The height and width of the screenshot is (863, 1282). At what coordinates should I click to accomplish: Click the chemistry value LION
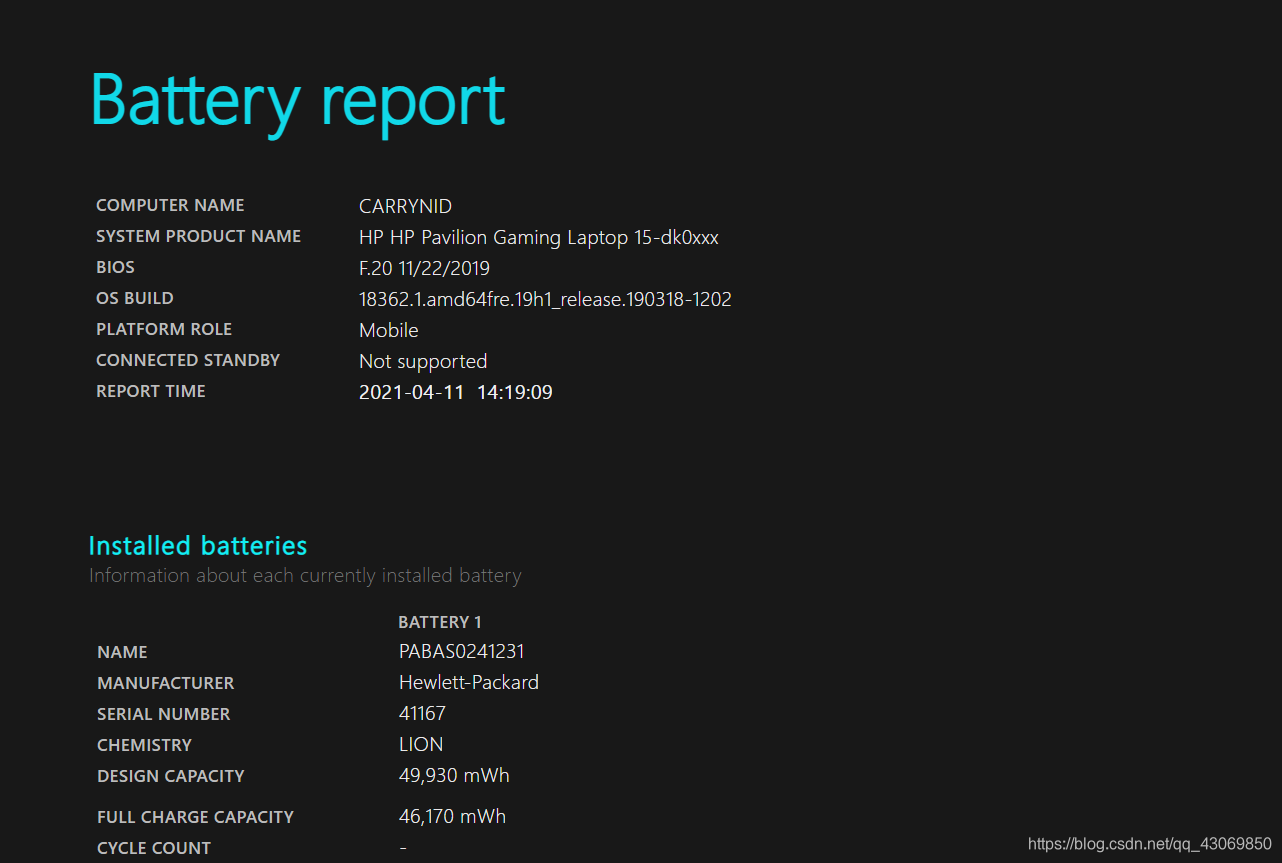[x=421, y=745]
